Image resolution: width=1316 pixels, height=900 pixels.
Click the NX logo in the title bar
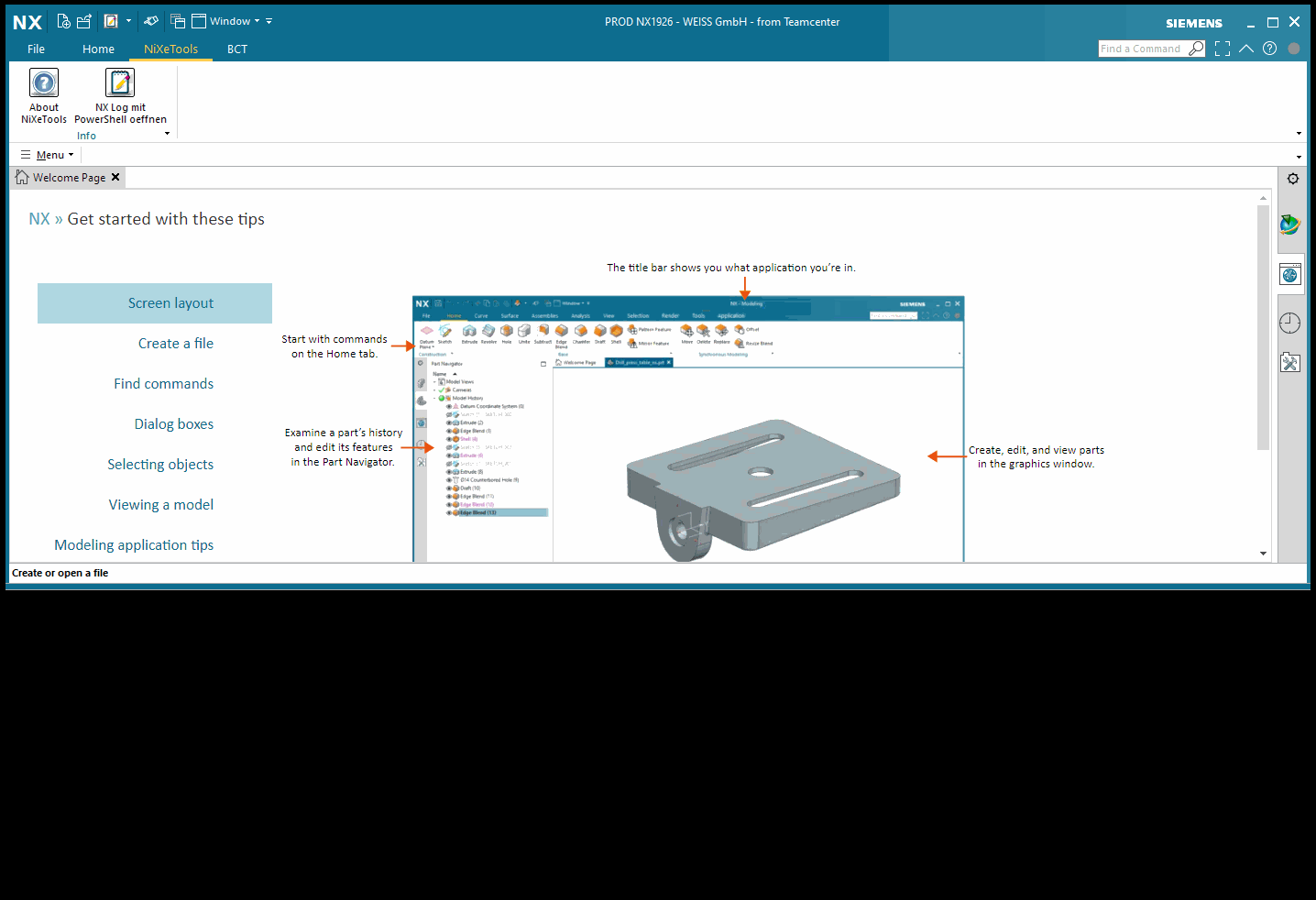(x=27, y=23)
